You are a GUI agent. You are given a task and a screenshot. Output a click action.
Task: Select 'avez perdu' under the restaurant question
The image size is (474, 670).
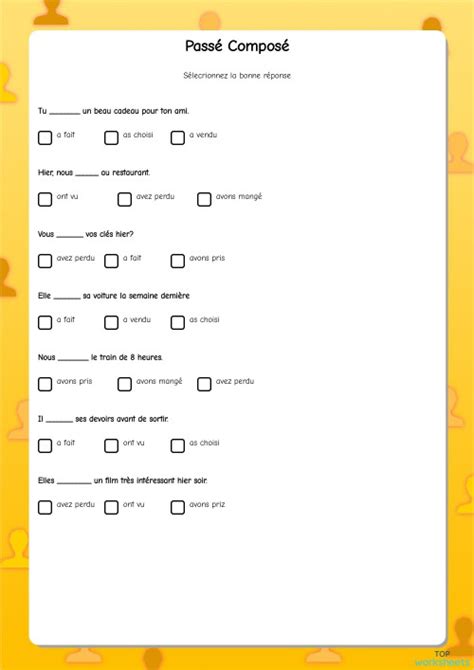tap(124, 199)
